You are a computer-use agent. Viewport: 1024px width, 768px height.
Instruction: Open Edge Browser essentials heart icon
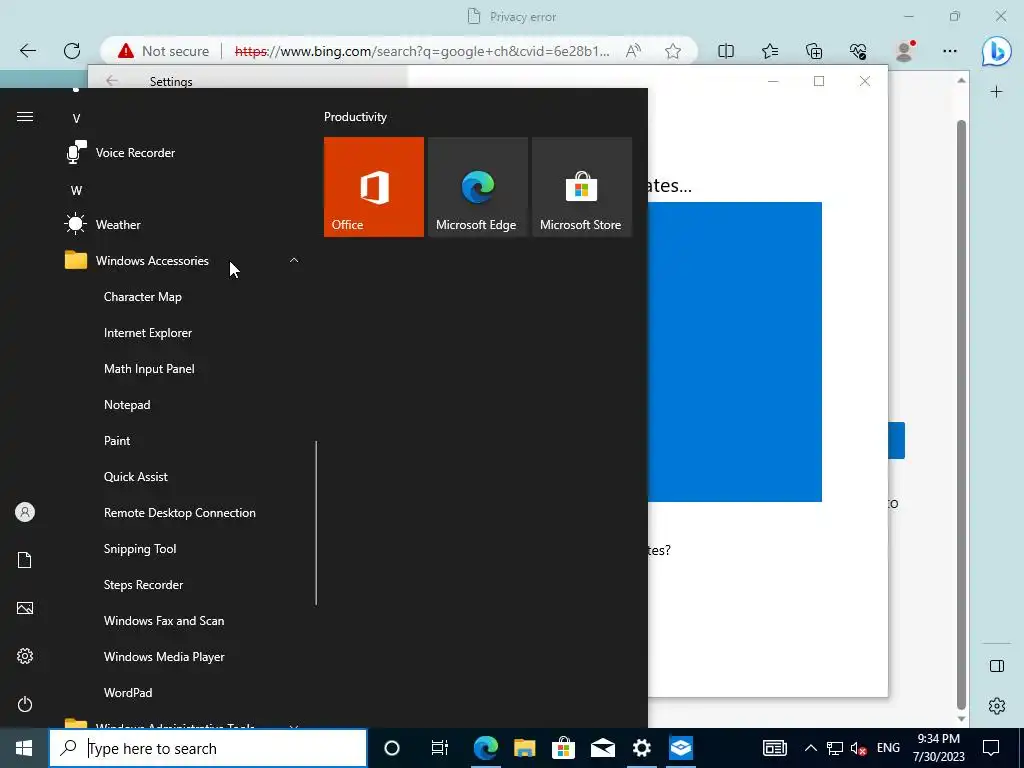(858, 51)
